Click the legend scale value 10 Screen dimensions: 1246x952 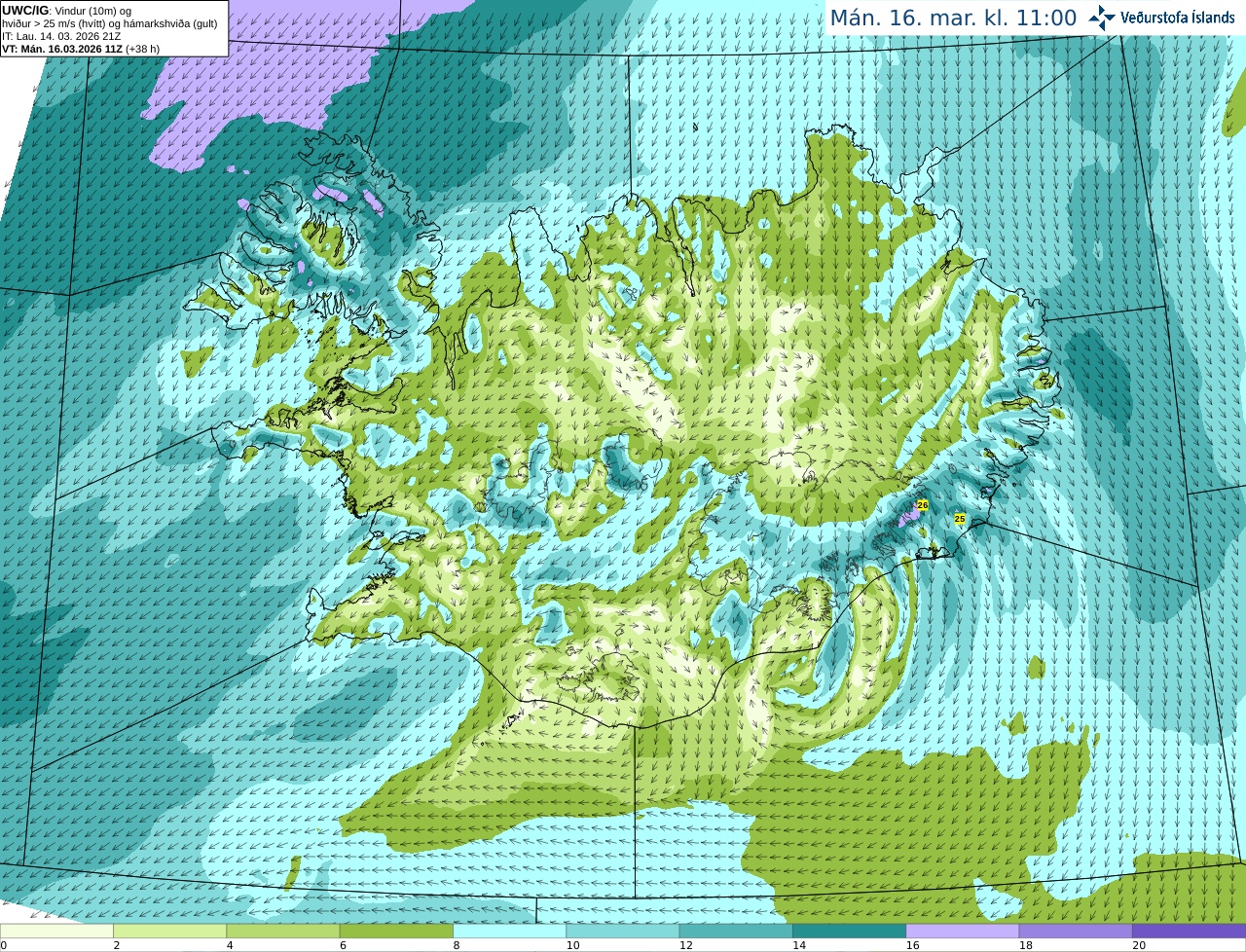pyautogui.click(x=572, y=945)
